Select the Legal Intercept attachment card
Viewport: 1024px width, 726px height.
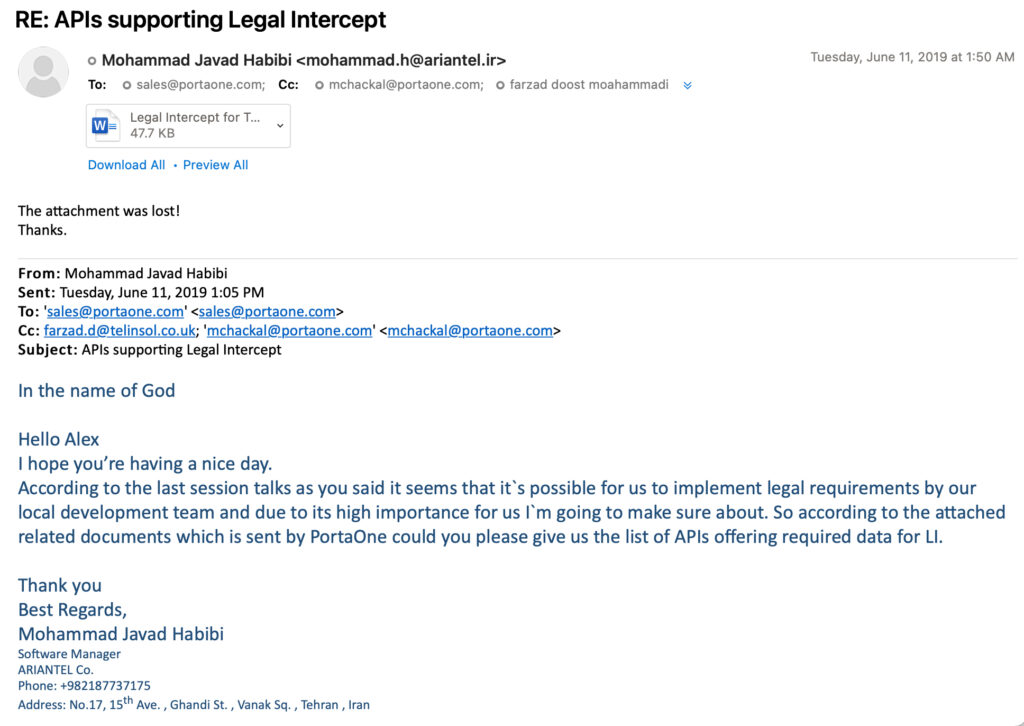pos(188,125)
